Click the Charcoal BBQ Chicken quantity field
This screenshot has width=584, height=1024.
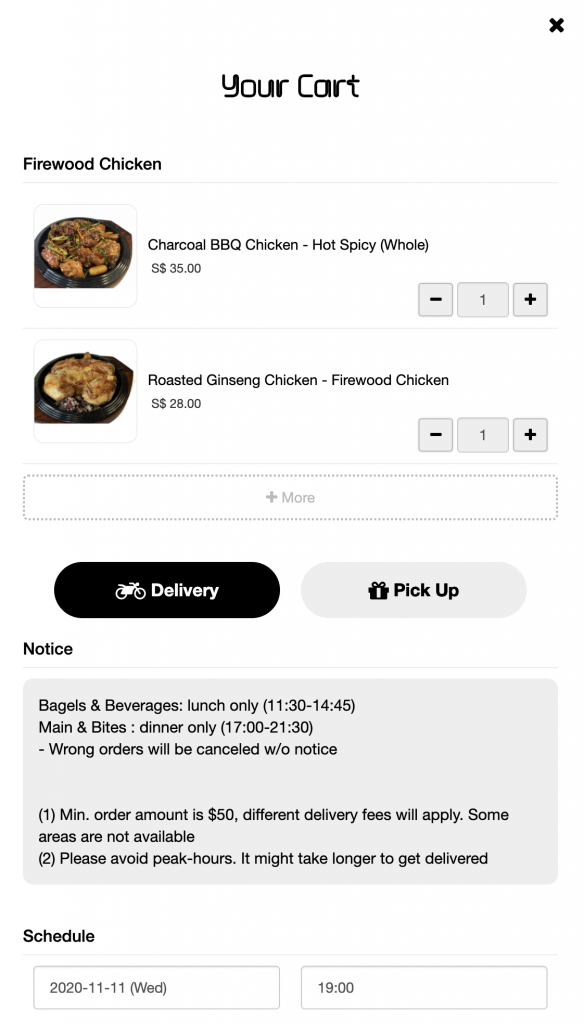(483, 300)
